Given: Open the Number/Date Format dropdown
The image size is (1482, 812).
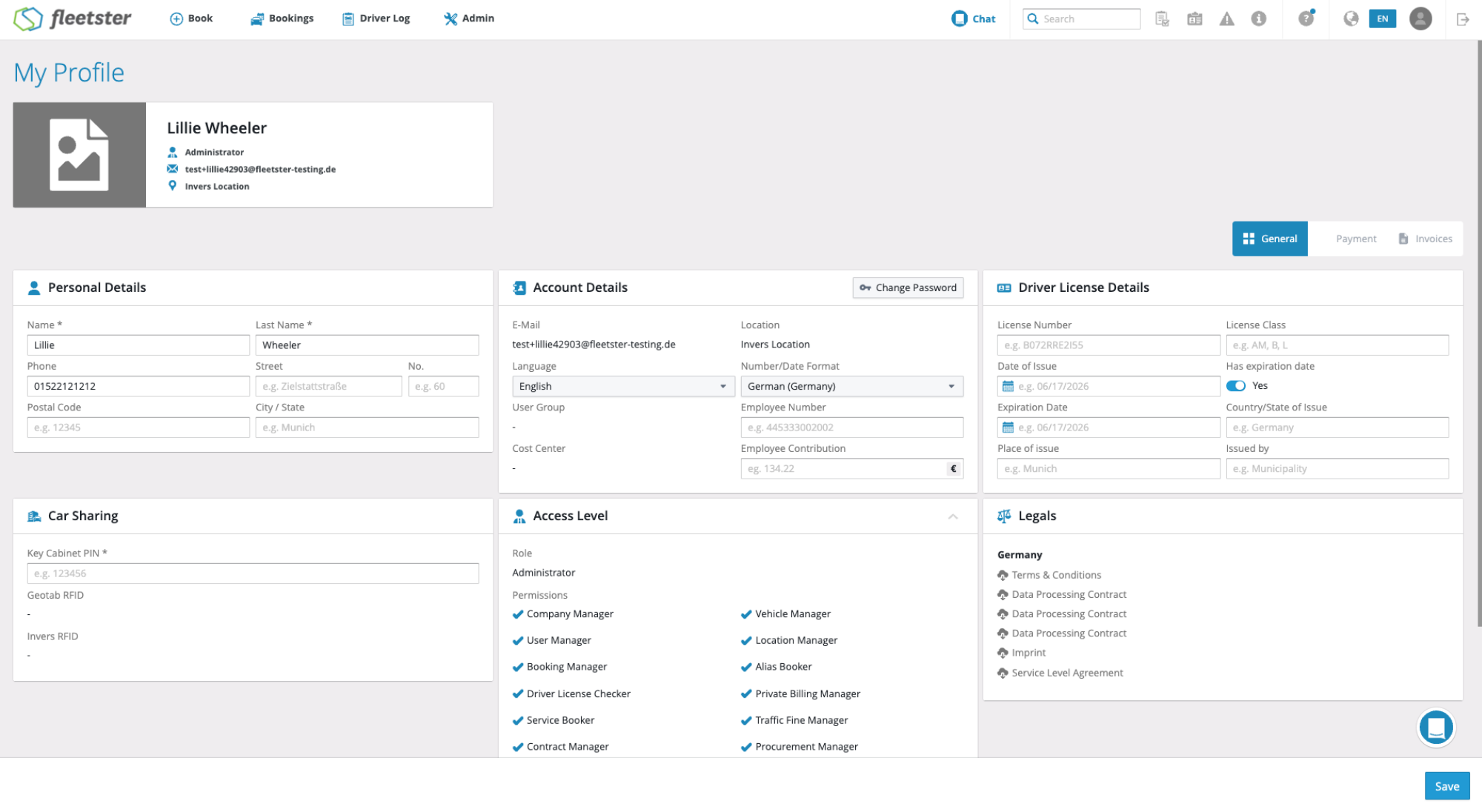Looking at the screenshot, I should [x=851, y=386].
